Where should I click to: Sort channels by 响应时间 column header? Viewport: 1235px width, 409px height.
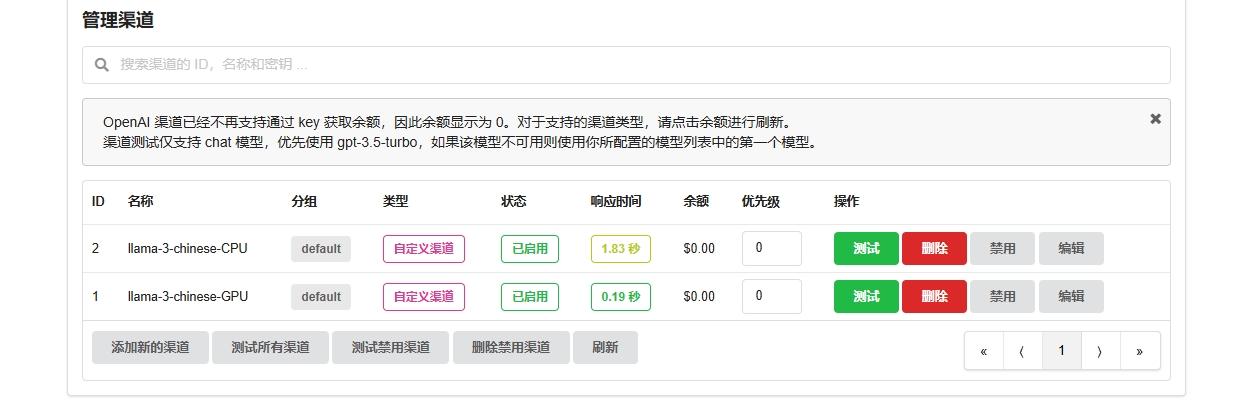(616, 201)
